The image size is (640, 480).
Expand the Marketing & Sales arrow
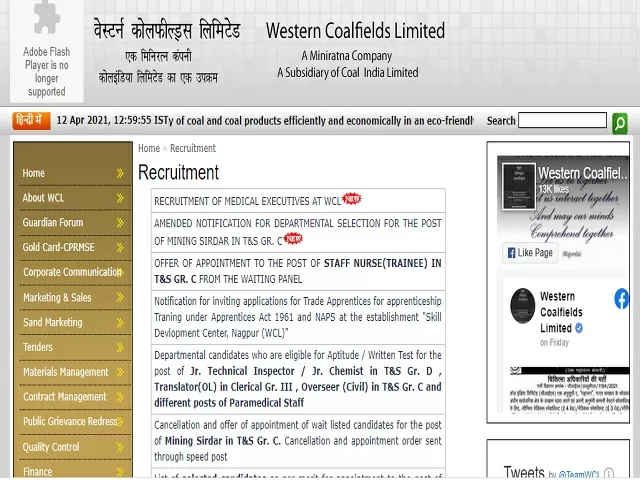(x=120, y=297)
